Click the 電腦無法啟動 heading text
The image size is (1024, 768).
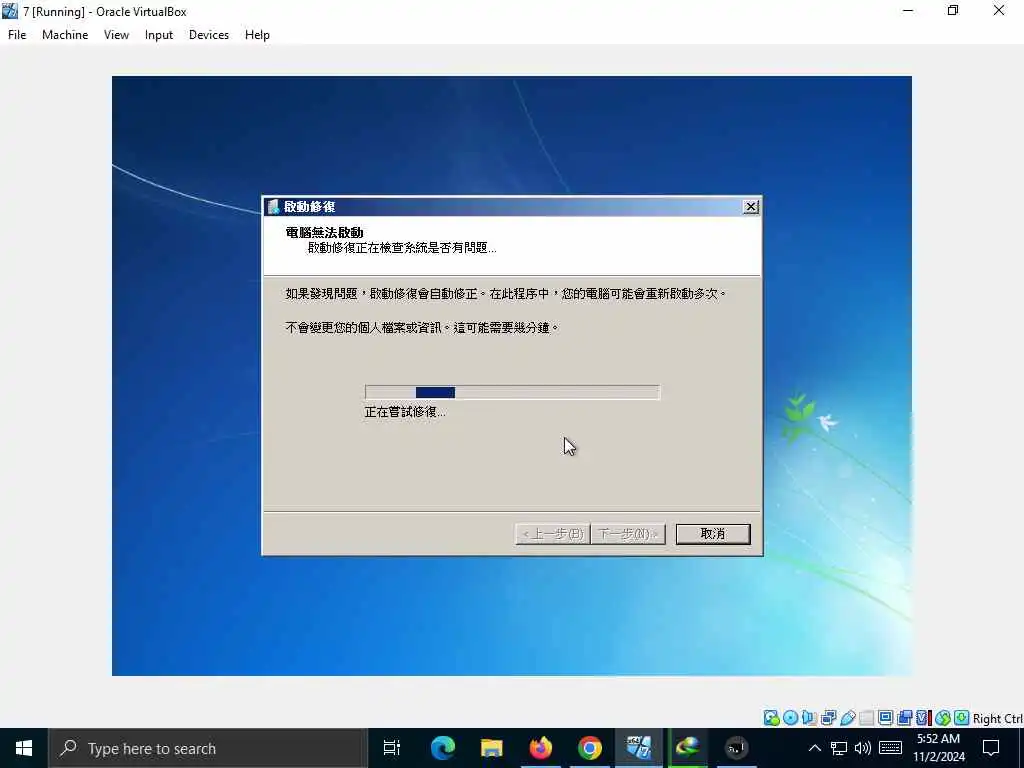pos(325,232)
